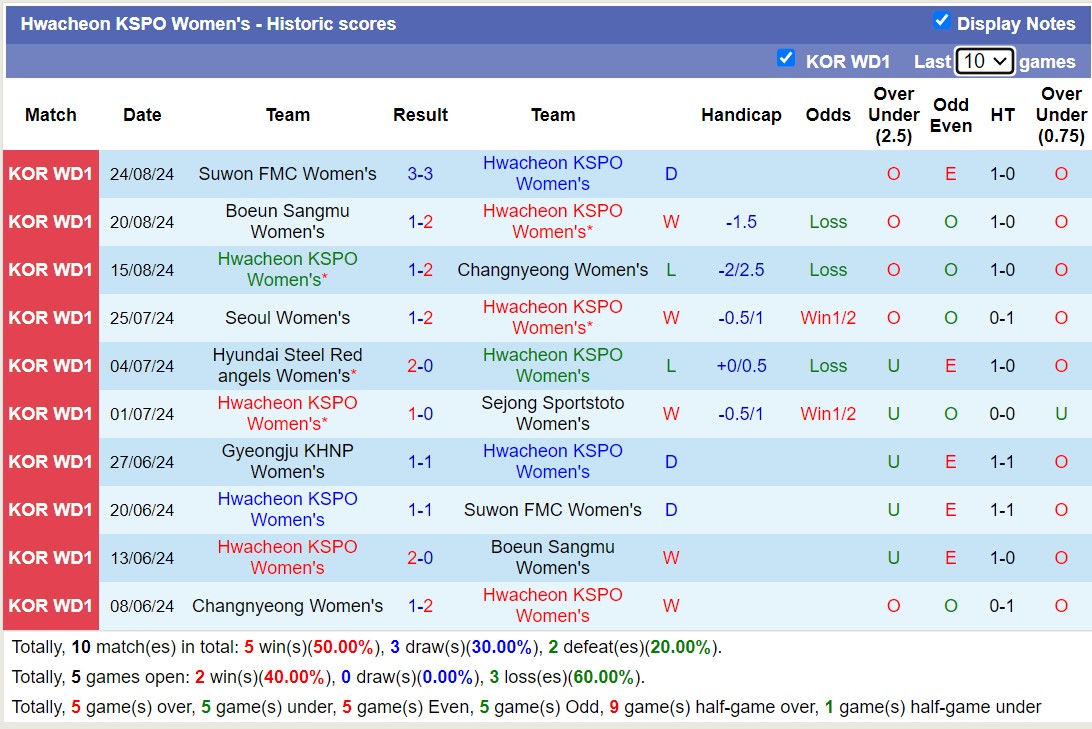The width and height of the screenshot is (1092, 729).
Task: Open Hwacheon KSPO Women's link in first row
Action: click(x=553, y=173)
